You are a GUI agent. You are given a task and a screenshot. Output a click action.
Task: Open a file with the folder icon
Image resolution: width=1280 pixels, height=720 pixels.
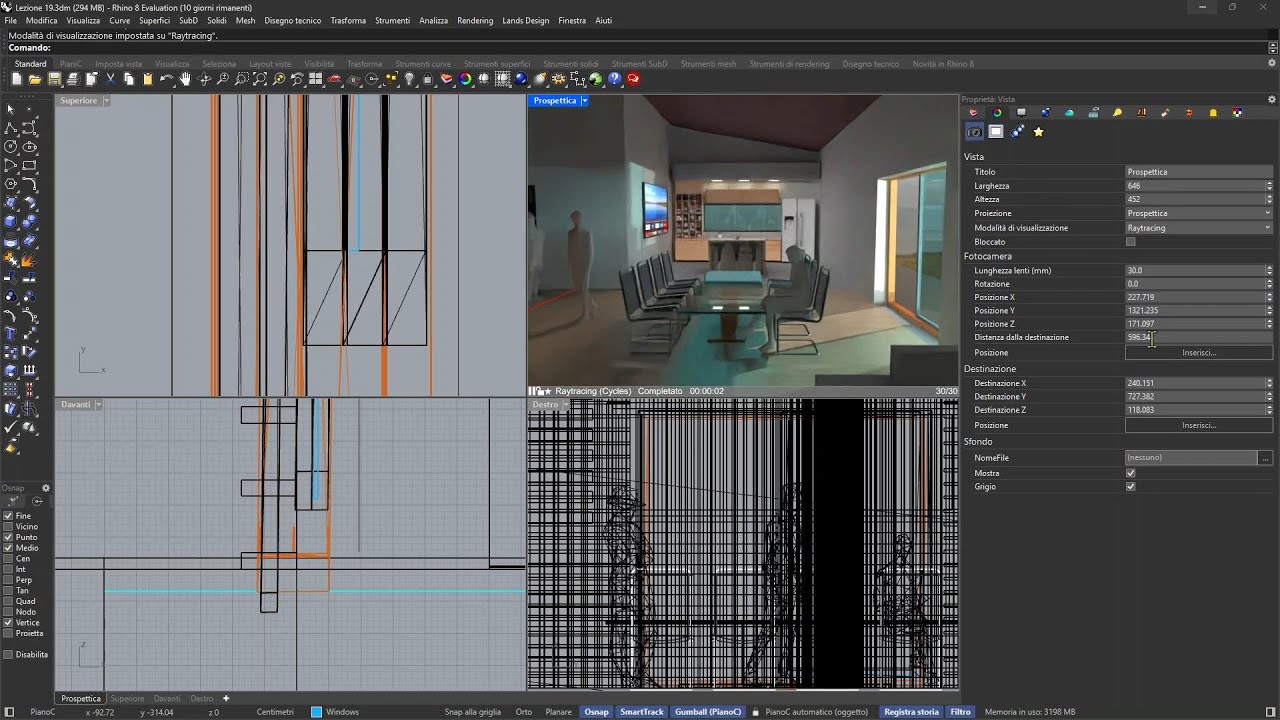pos(35,79)
